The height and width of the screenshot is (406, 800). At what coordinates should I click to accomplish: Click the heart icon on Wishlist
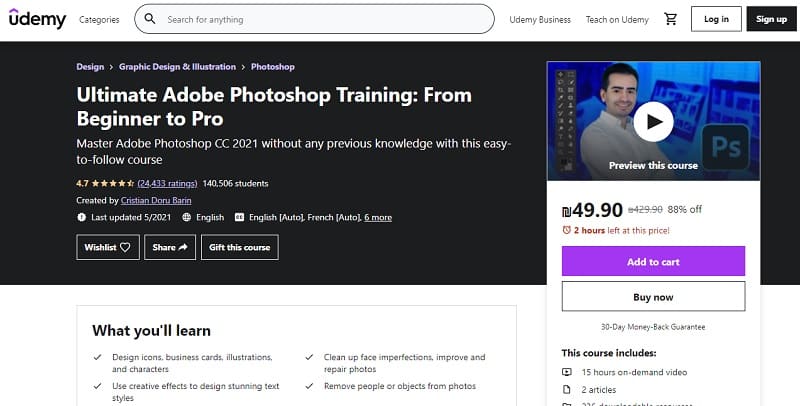click(125, 247)
